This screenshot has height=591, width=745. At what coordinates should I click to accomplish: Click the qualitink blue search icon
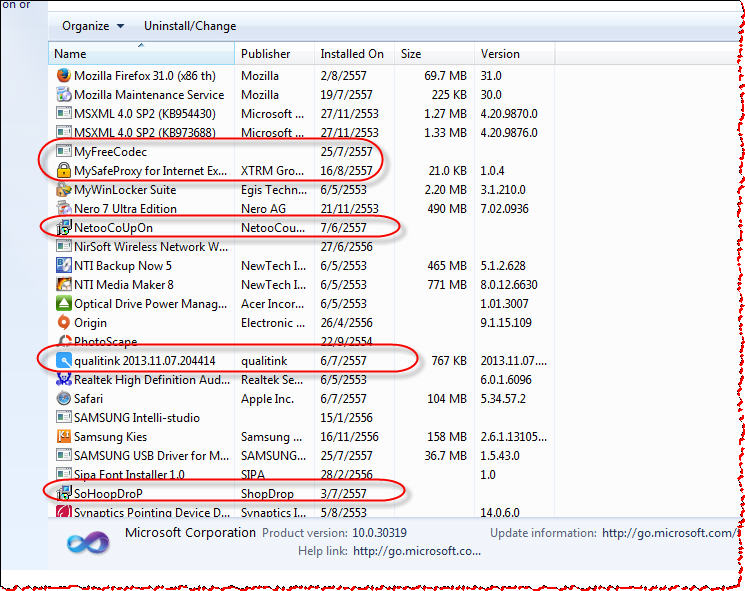(x=64, y=361)
